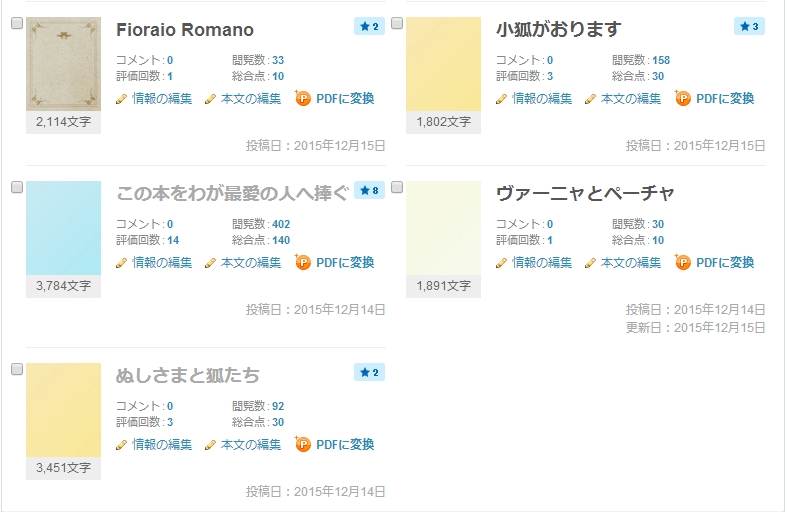Edit body text (本文の編集) of 小狐がおります

(631, 99)
